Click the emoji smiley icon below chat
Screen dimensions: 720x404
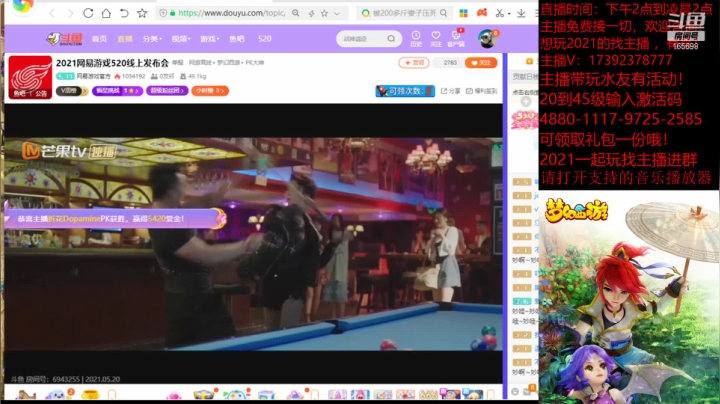(x=515, y=392)
